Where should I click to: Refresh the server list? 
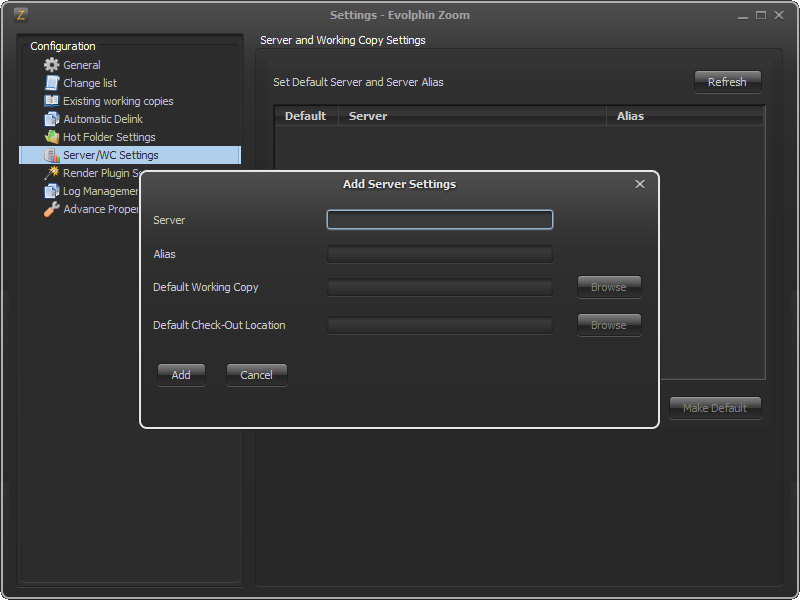[x=727, y=82]
